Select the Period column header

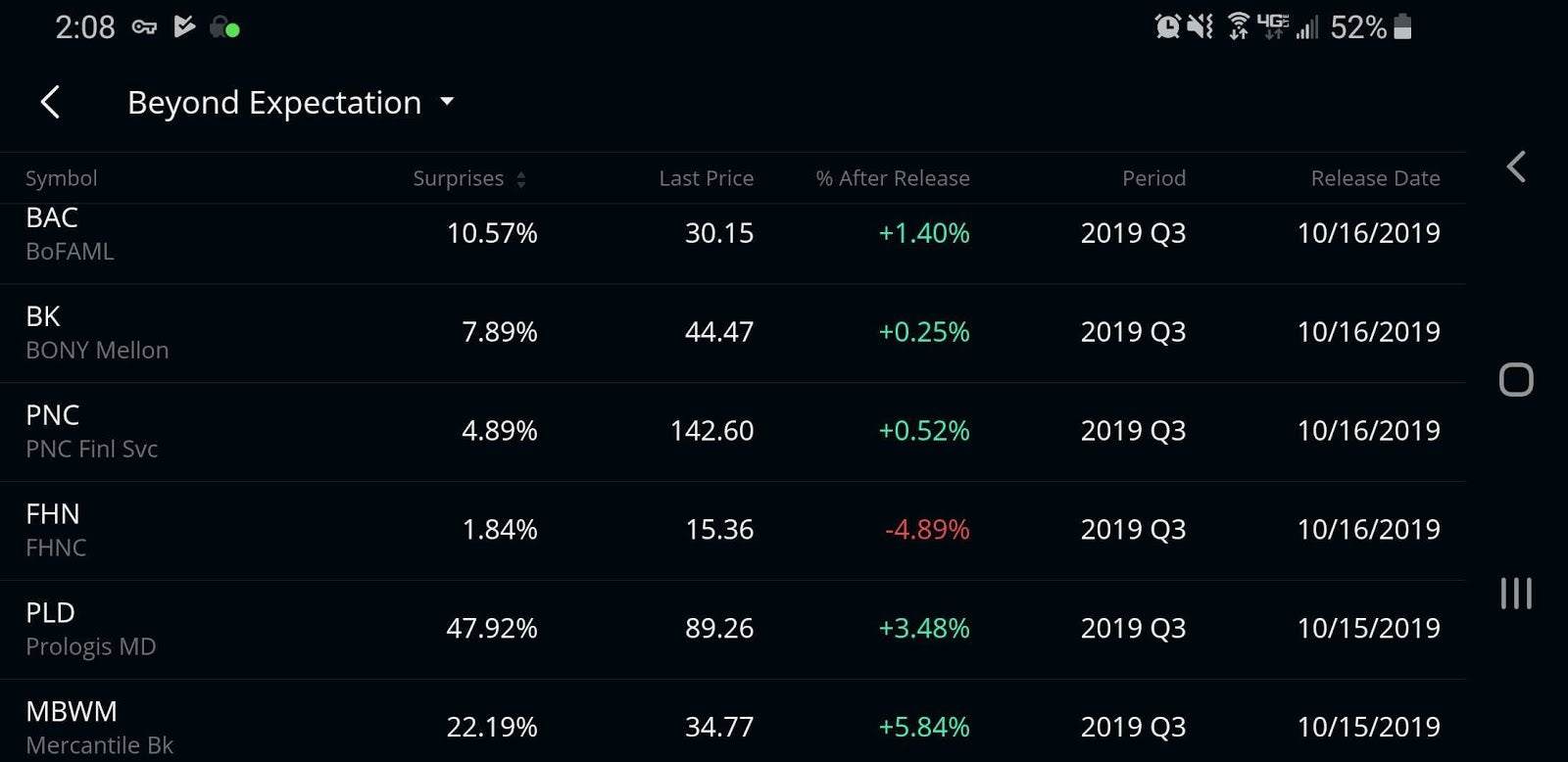pos(1153,178)
